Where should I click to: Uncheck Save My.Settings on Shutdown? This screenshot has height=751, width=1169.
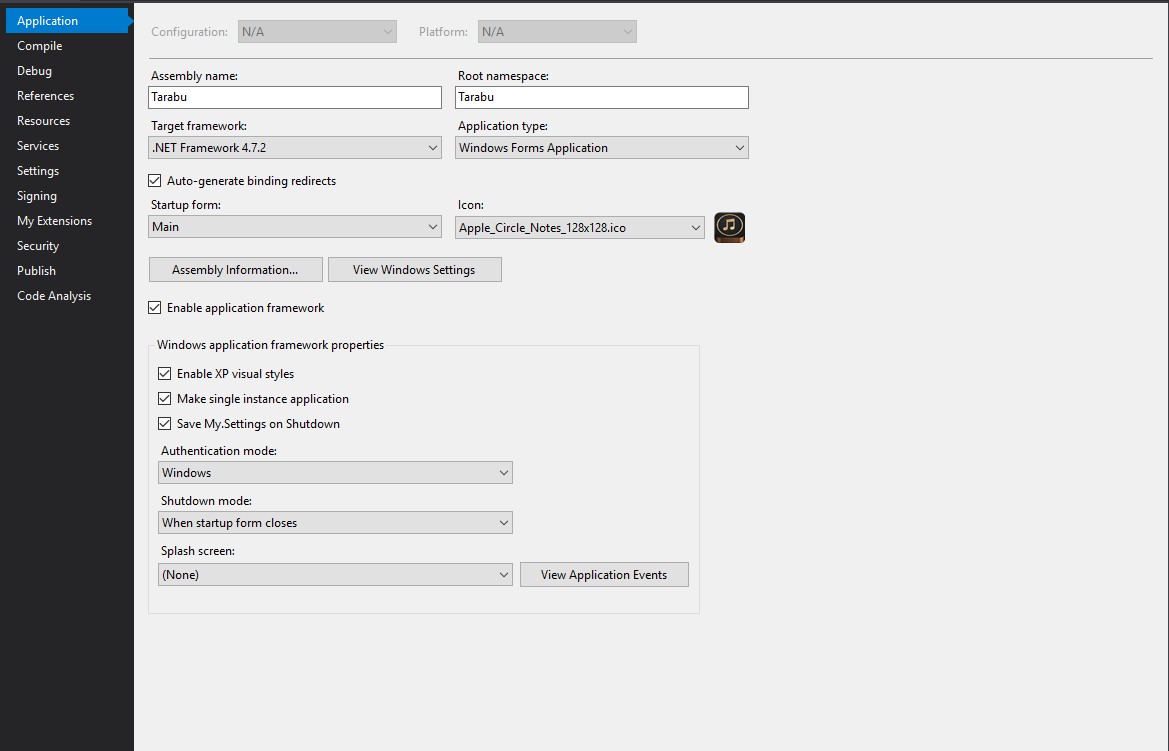pos(165,424)
